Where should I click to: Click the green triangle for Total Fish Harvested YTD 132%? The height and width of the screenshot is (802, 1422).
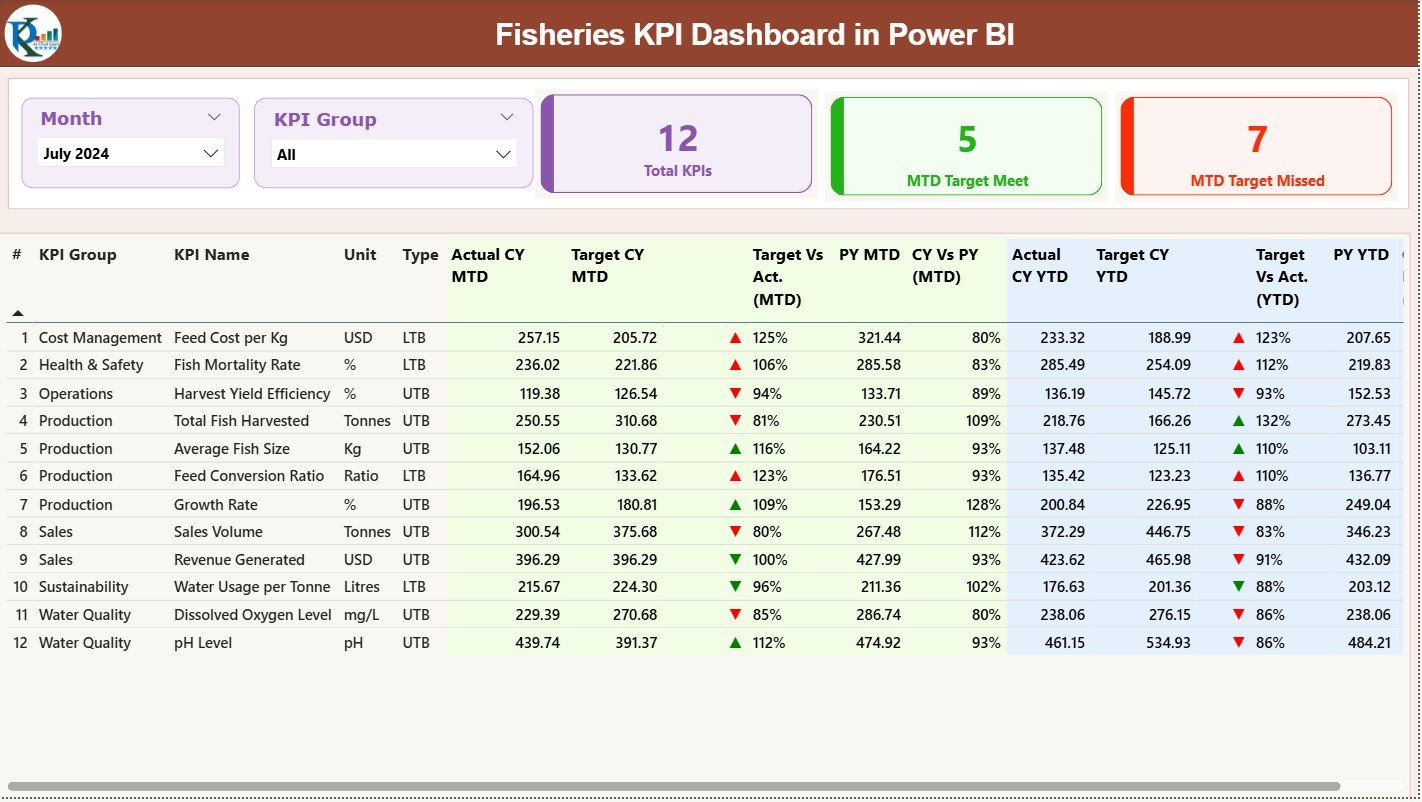(1238, 420)
